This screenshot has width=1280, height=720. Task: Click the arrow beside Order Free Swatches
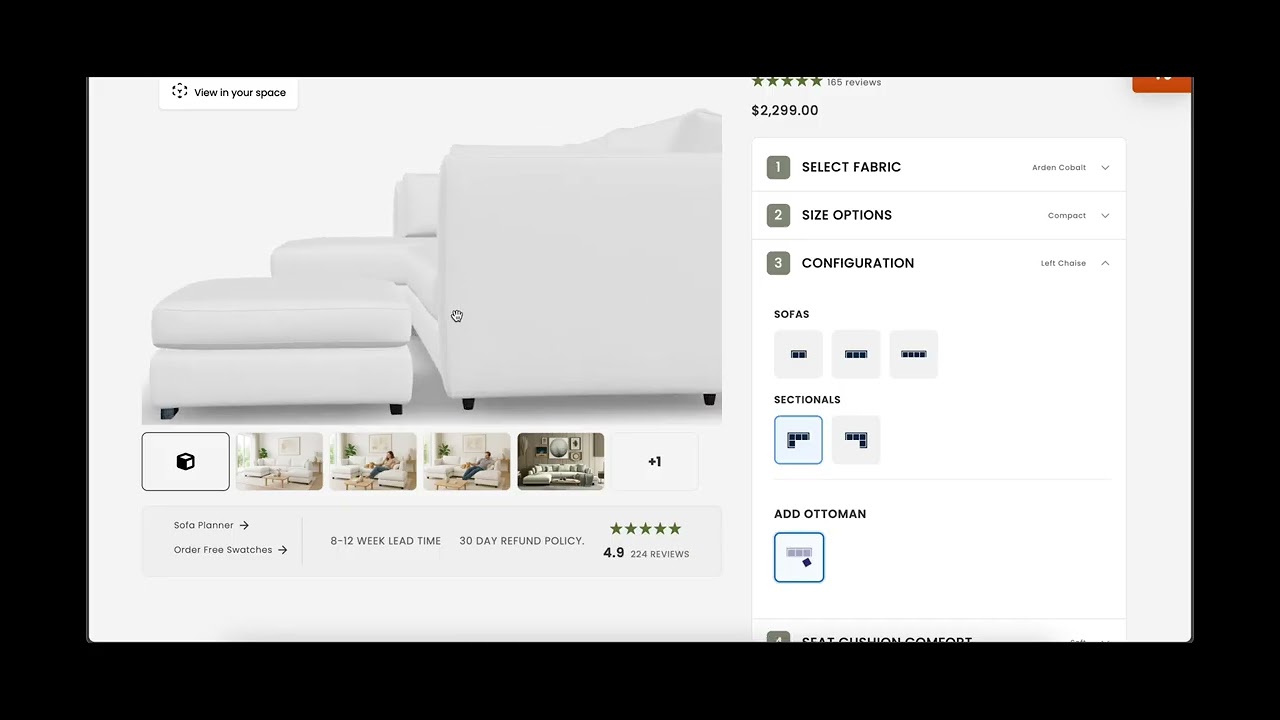tap(282, 550)
